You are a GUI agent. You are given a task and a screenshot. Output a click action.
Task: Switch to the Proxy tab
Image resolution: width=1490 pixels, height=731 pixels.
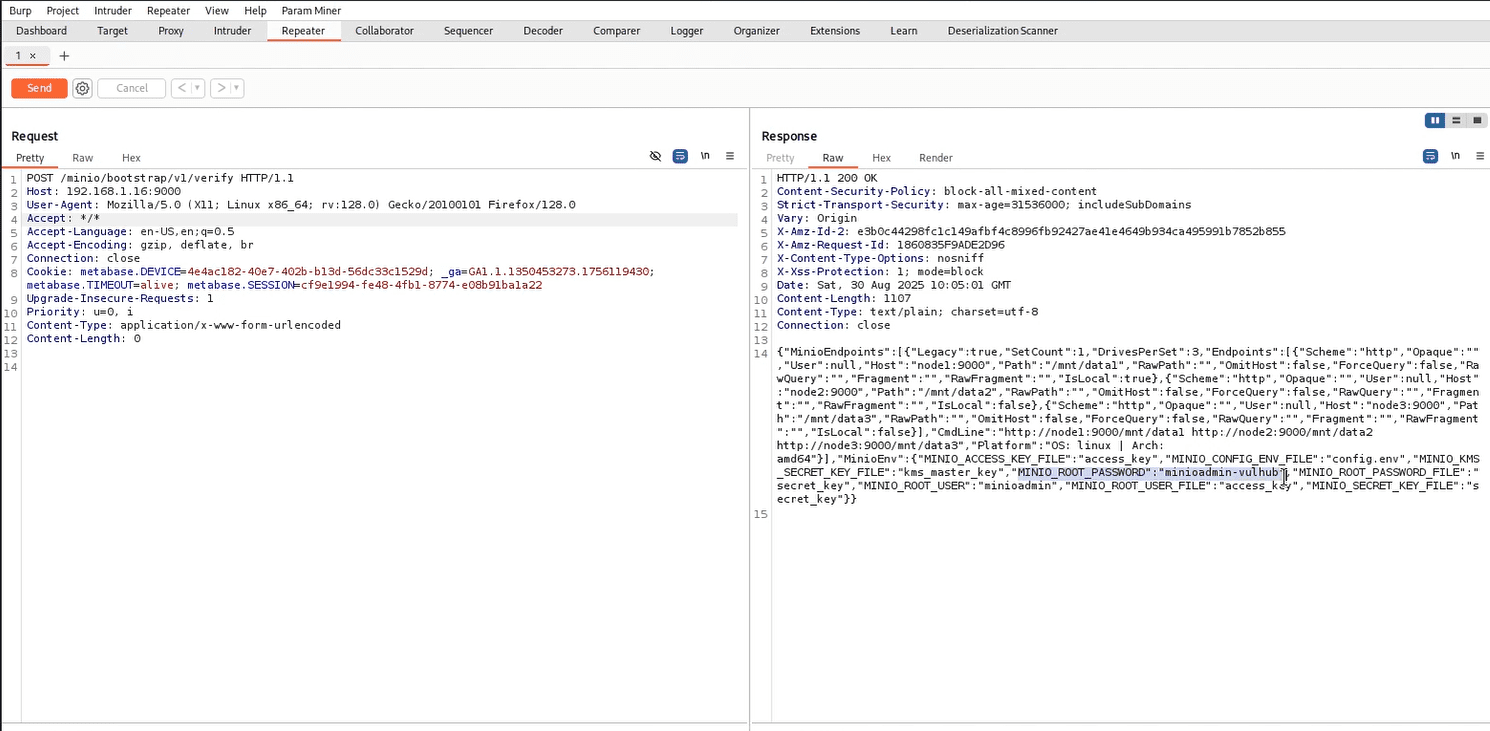[171, 31]
